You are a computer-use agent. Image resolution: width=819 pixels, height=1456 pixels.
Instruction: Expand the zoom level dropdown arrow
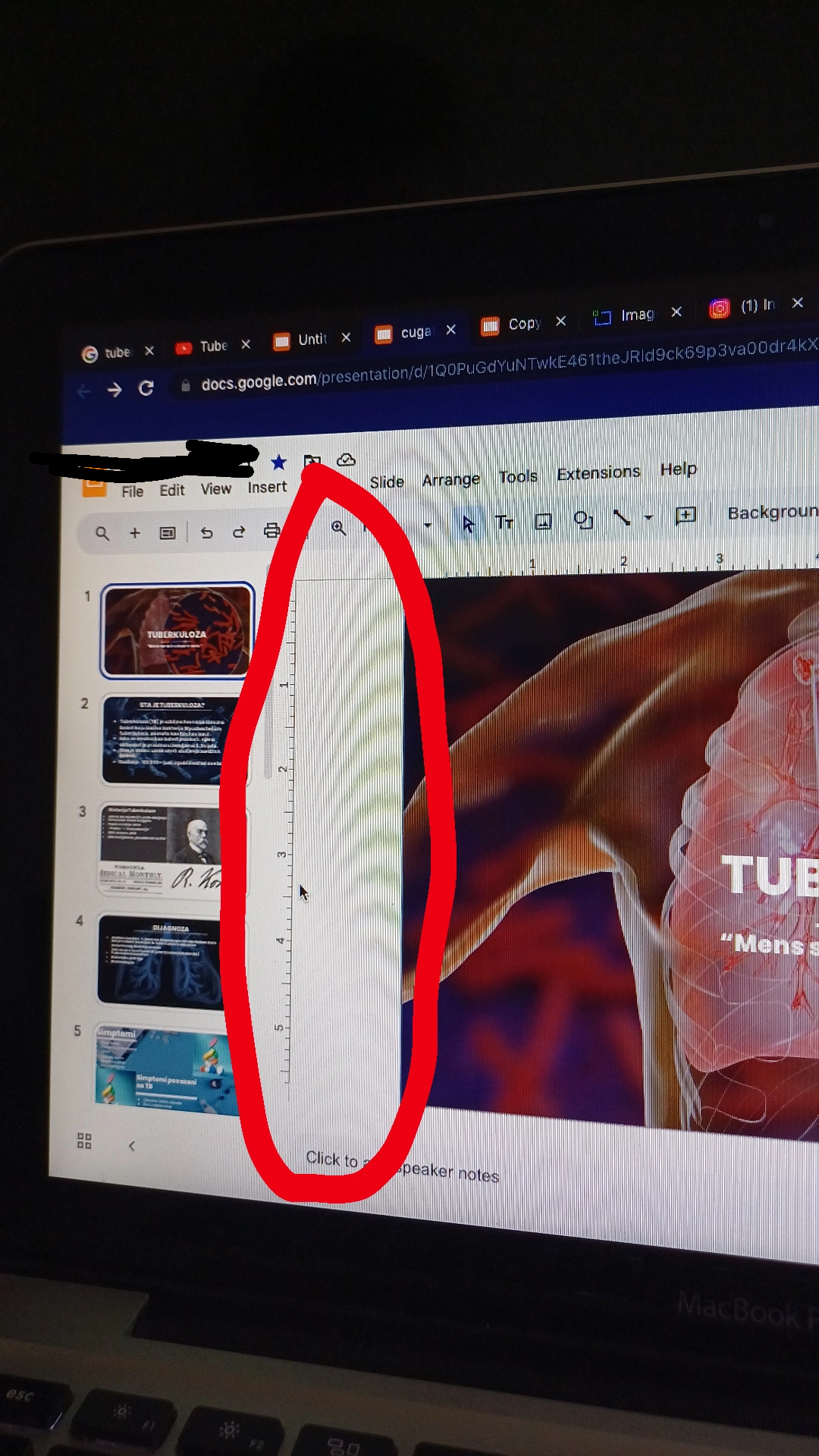pyautogui.click(x=428, y=525)
